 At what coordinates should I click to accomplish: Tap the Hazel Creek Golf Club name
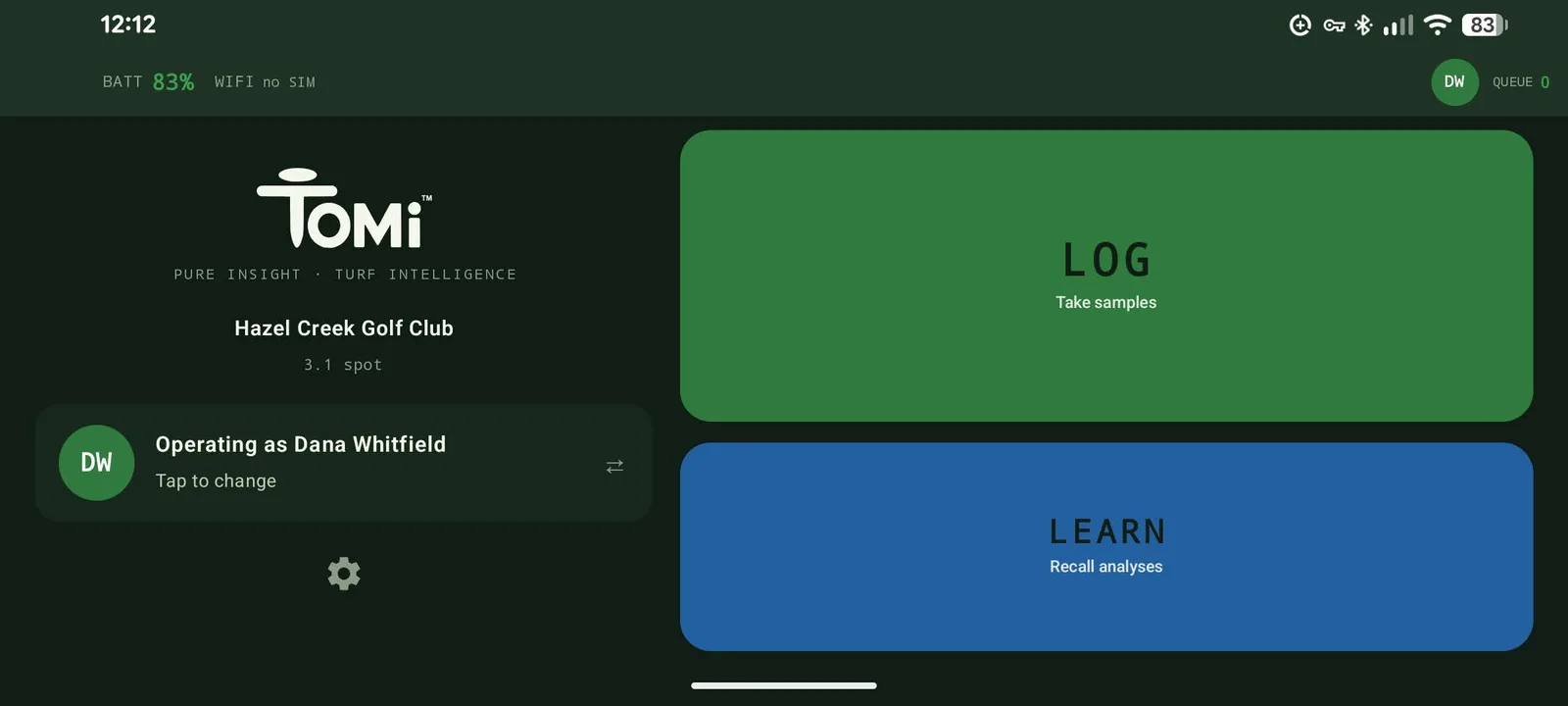tap(344, 328)
